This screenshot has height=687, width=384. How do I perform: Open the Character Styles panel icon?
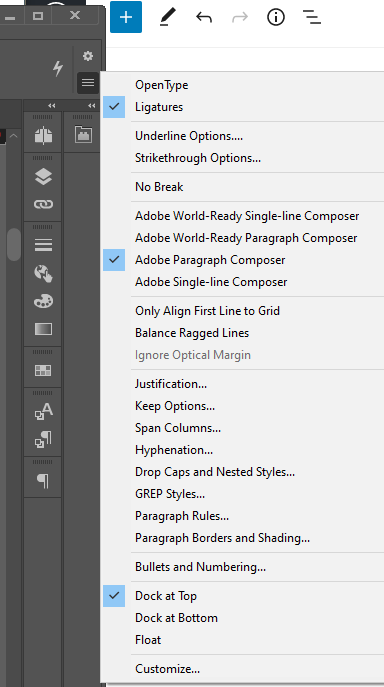[x=43, y=411]
